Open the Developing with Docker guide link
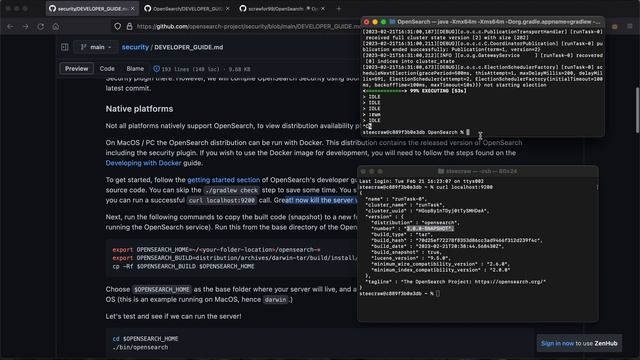Screen dimensions: 640x360 click(143, 163)
